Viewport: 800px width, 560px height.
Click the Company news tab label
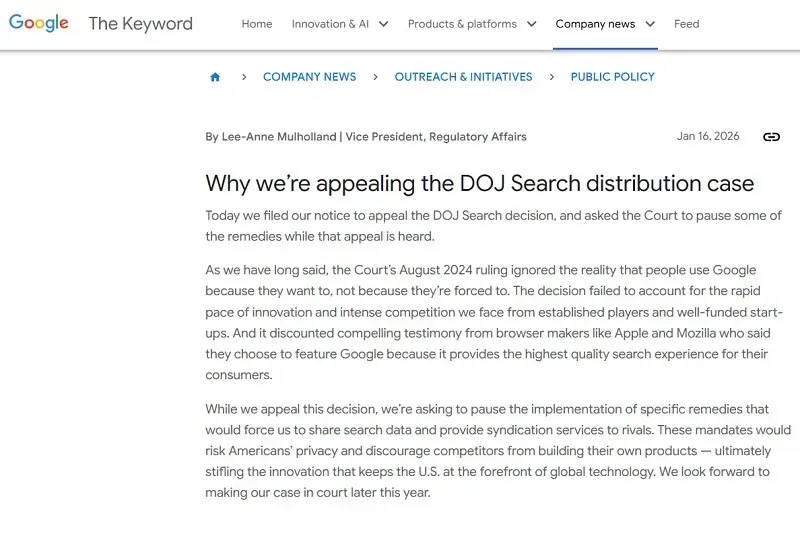(595, 24)
